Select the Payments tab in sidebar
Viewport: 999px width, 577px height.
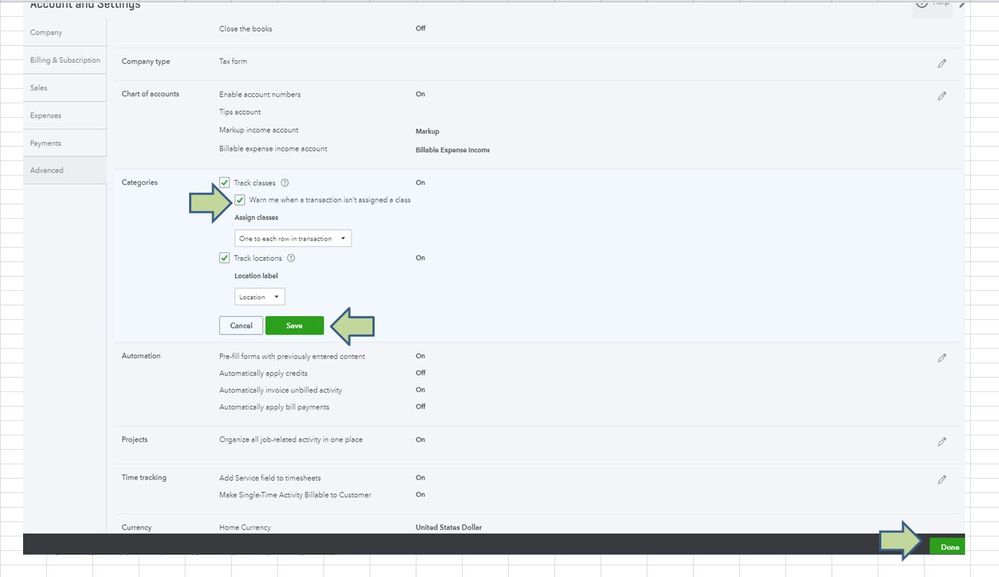click(46, 143)
